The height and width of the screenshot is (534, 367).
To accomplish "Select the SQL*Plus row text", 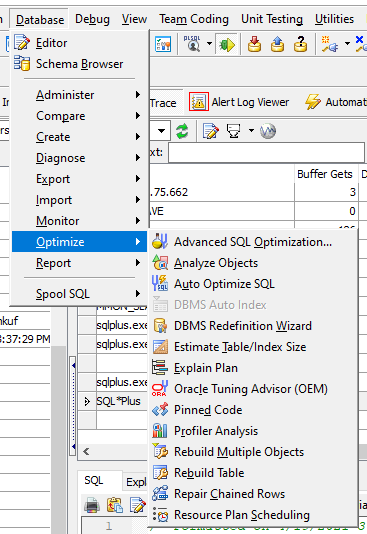I will pos(118,401).
